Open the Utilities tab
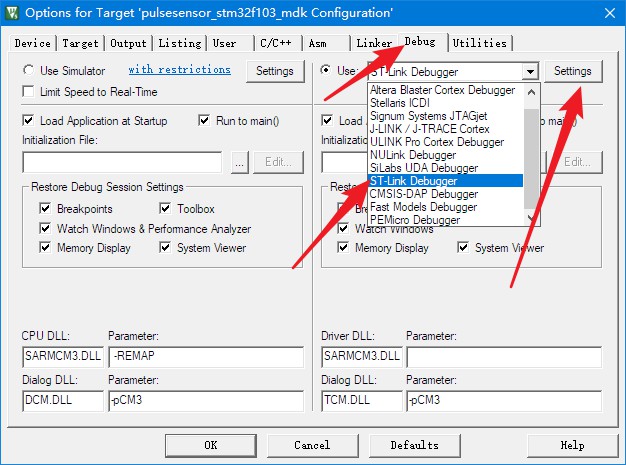The height and width of the screenshot is (465, 626). (480, 43)
